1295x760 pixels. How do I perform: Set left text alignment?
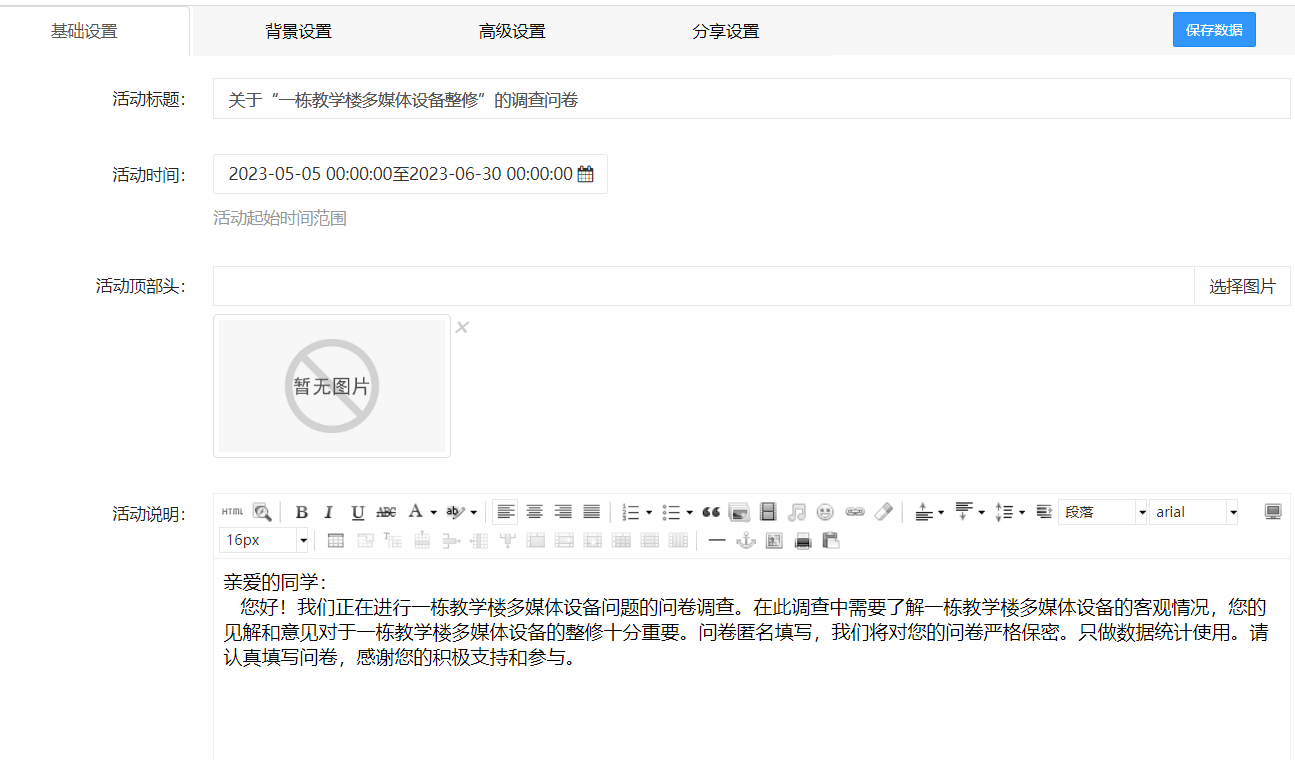(x=506, y=512)
